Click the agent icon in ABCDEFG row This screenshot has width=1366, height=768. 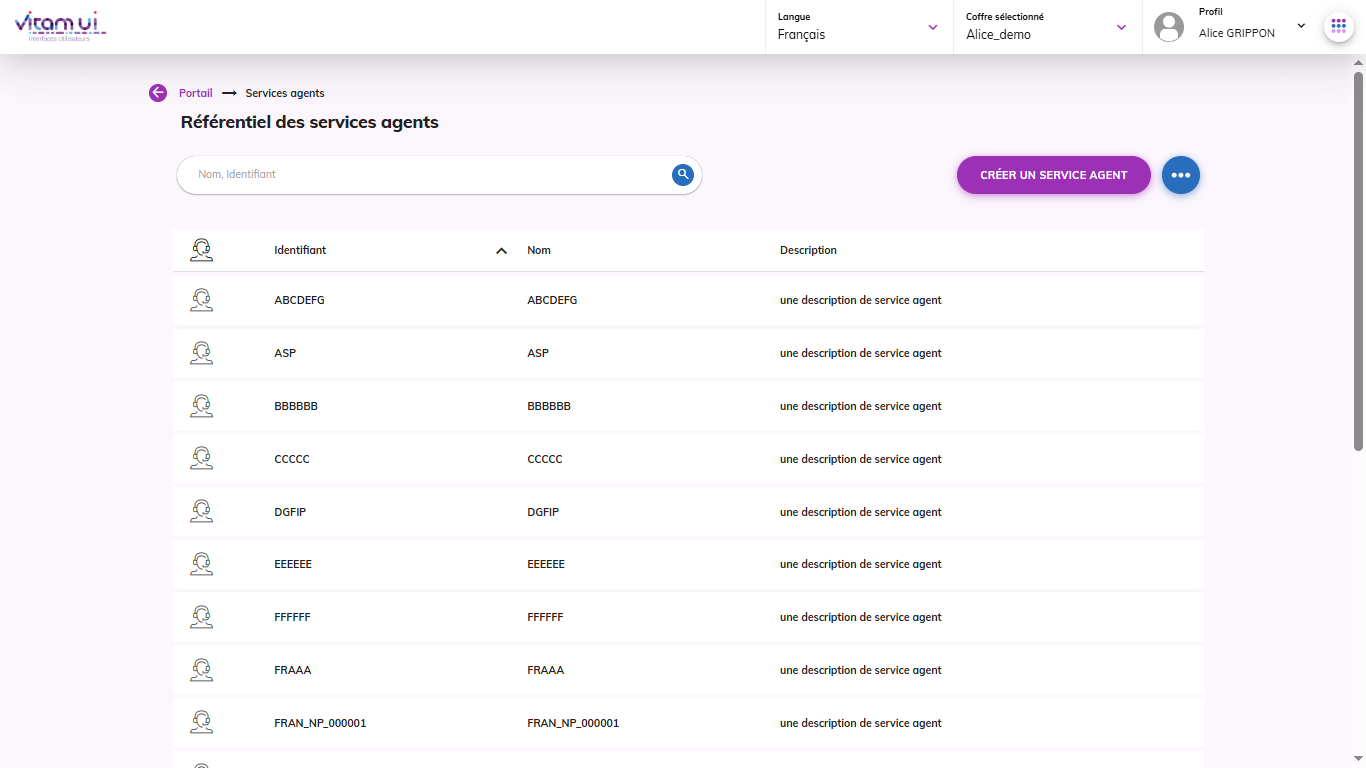(201, 300)
